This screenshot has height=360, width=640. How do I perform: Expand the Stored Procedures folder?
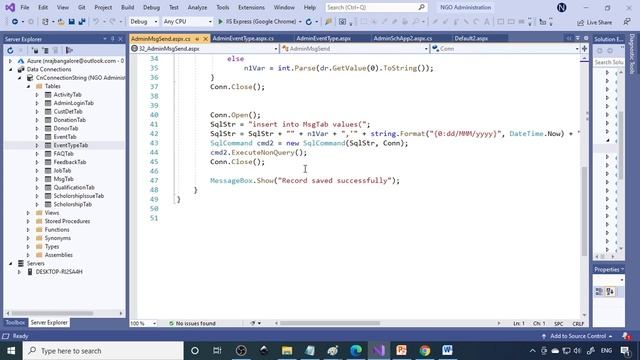28,221
